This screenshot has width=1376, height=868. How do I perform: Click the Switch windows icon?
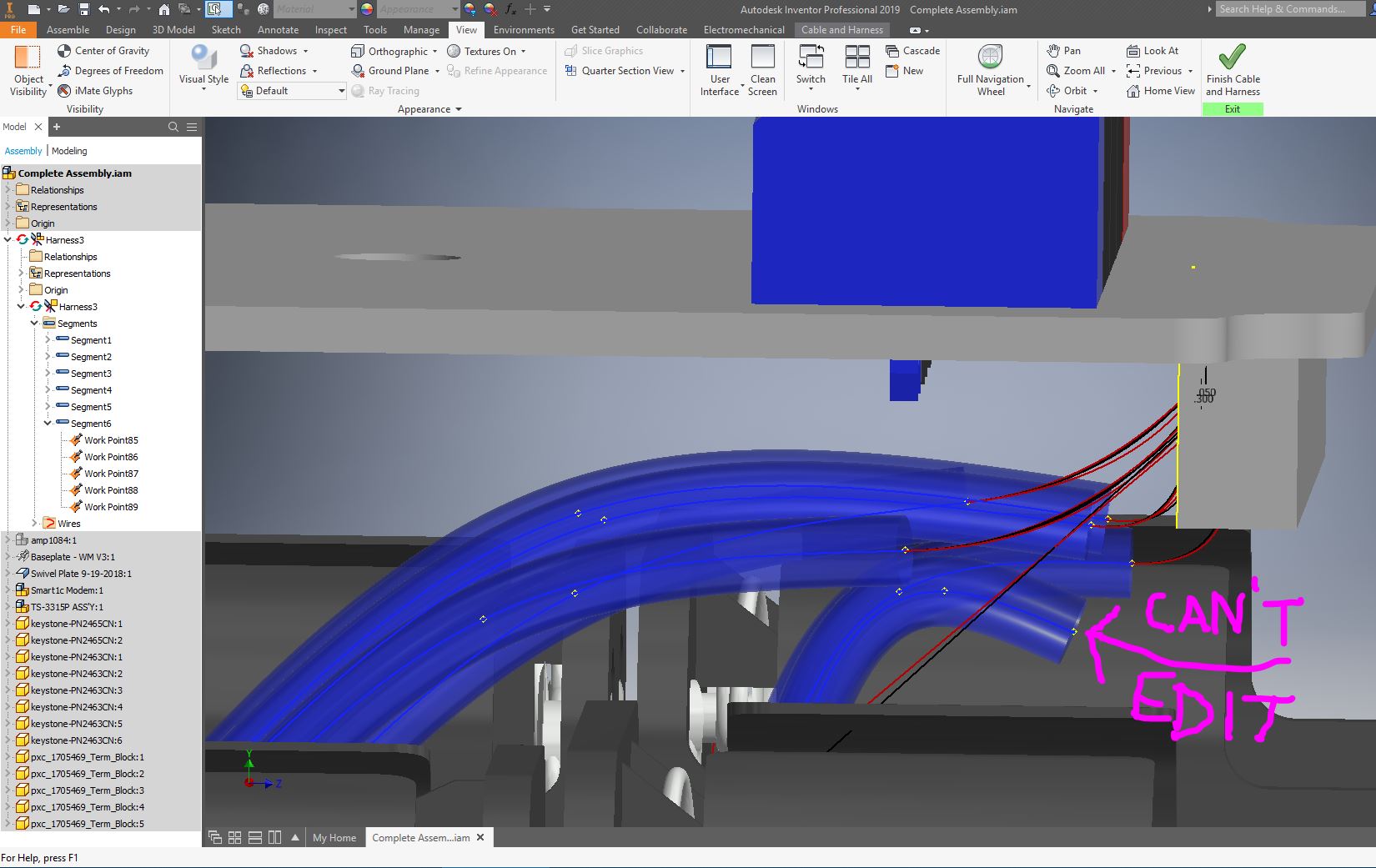coord(811,57)
